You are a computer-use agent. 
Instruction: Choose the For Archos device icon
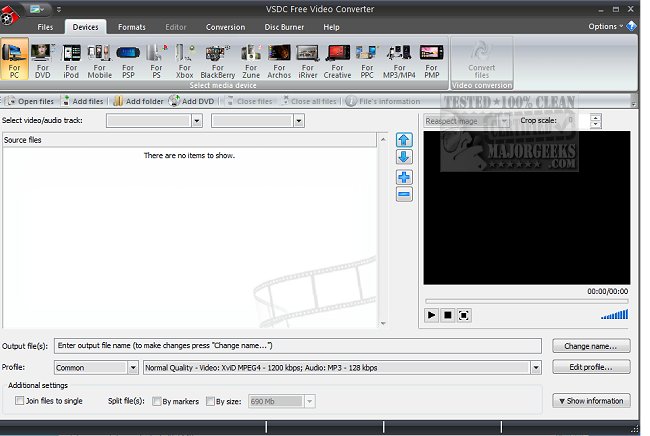coord(279,61)
